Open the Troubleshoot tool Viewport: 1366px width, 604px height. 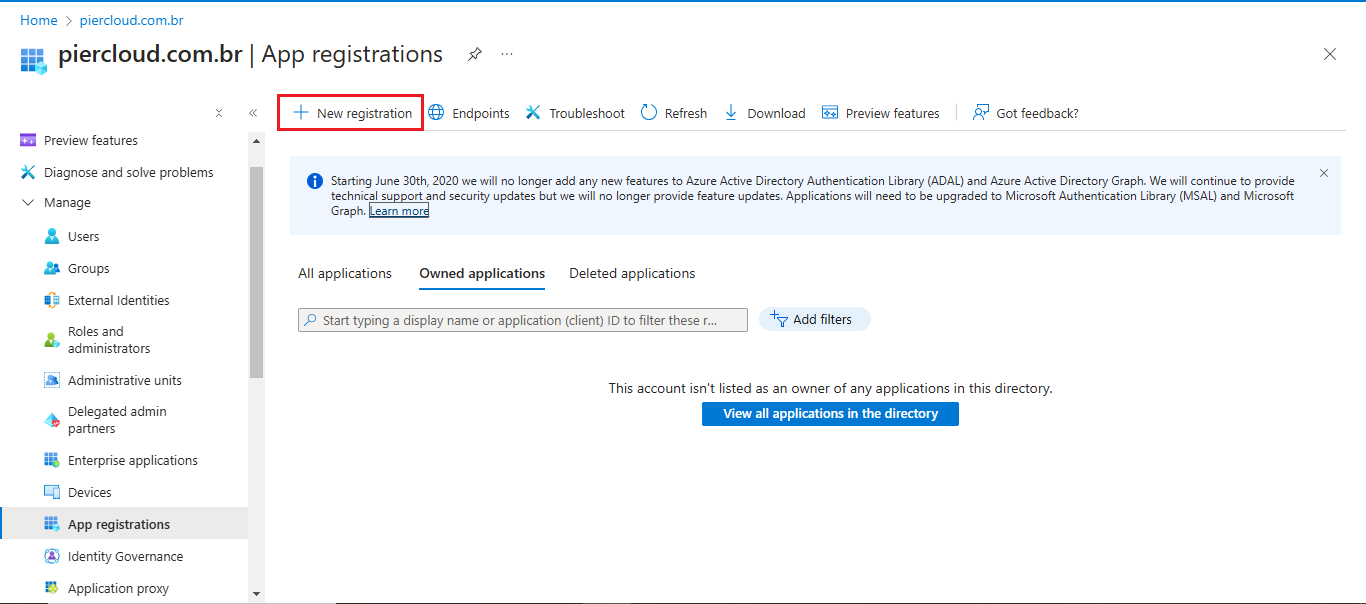point(575,113)
